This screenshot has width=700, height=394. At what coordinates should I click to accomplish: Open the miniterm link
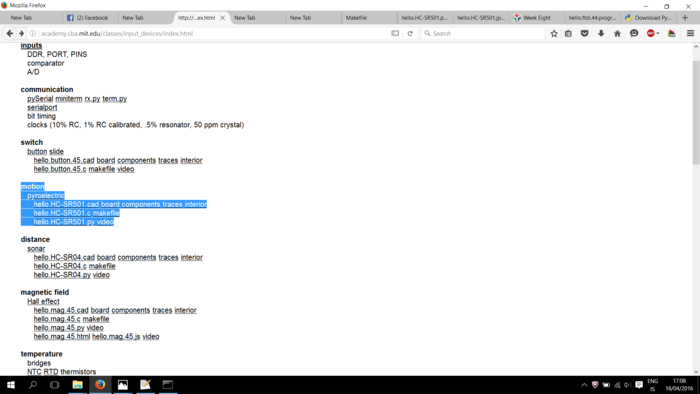pos(69,99)
